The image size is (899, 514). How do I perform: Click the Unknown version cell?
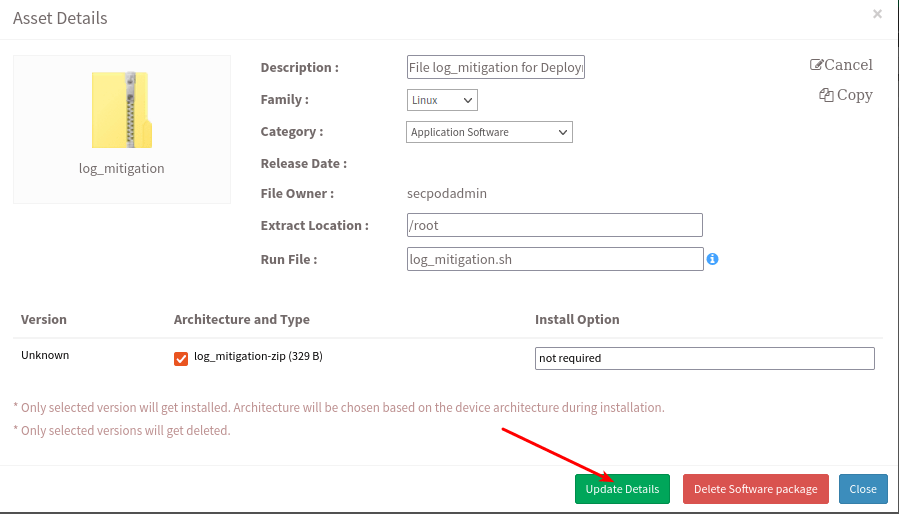click(x=45, y=355)
